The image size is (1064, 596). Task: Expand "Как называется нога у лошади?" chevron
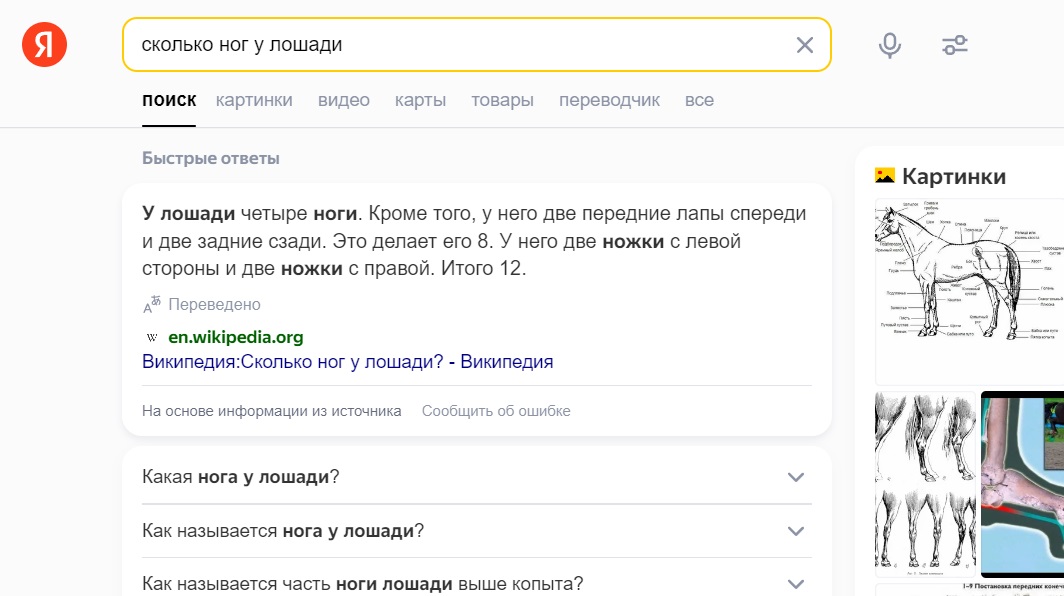795,531
